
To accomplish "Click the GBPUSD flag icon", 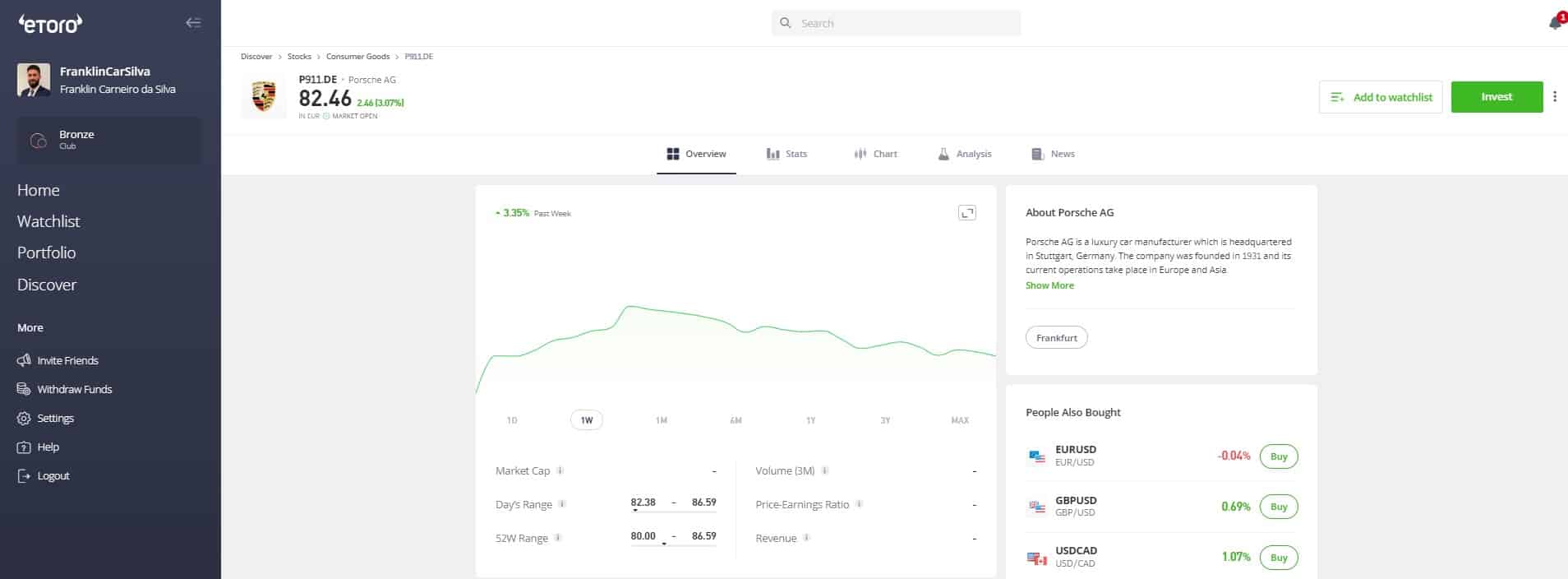I will tap(1037, 507).
